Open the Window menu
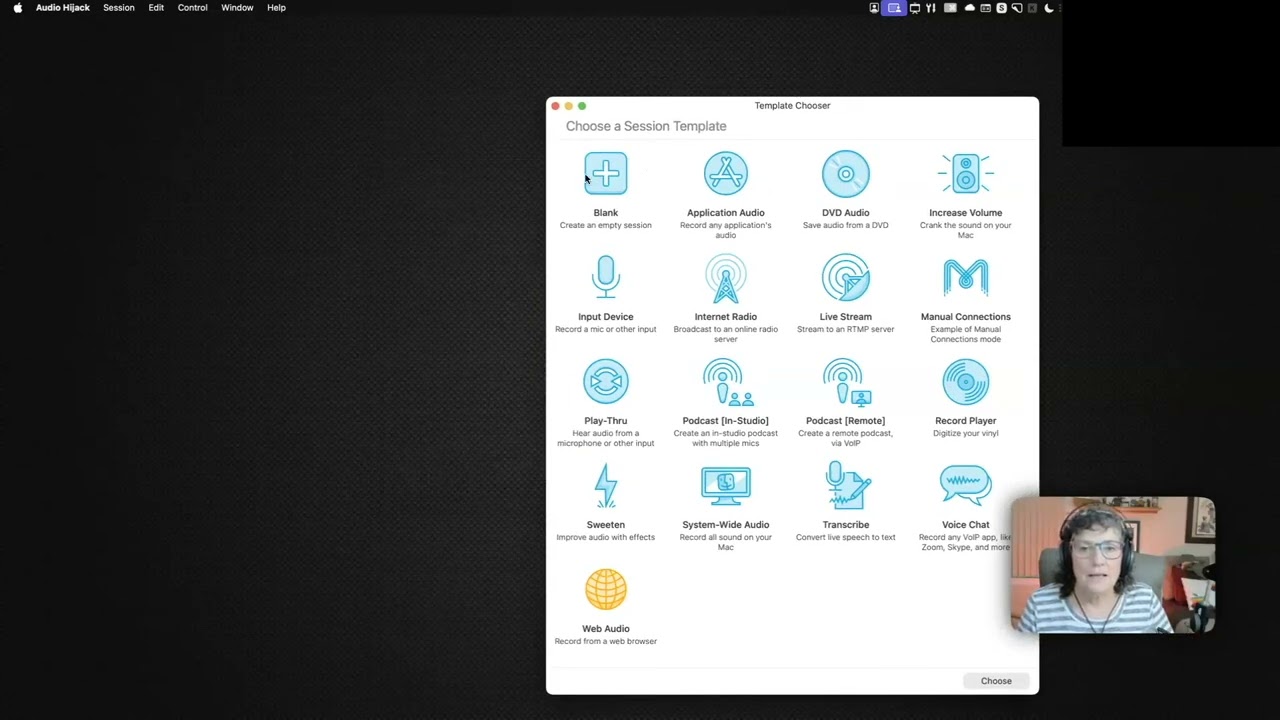The width and height of the screenshot is (1280, 720). click(237, 8)
